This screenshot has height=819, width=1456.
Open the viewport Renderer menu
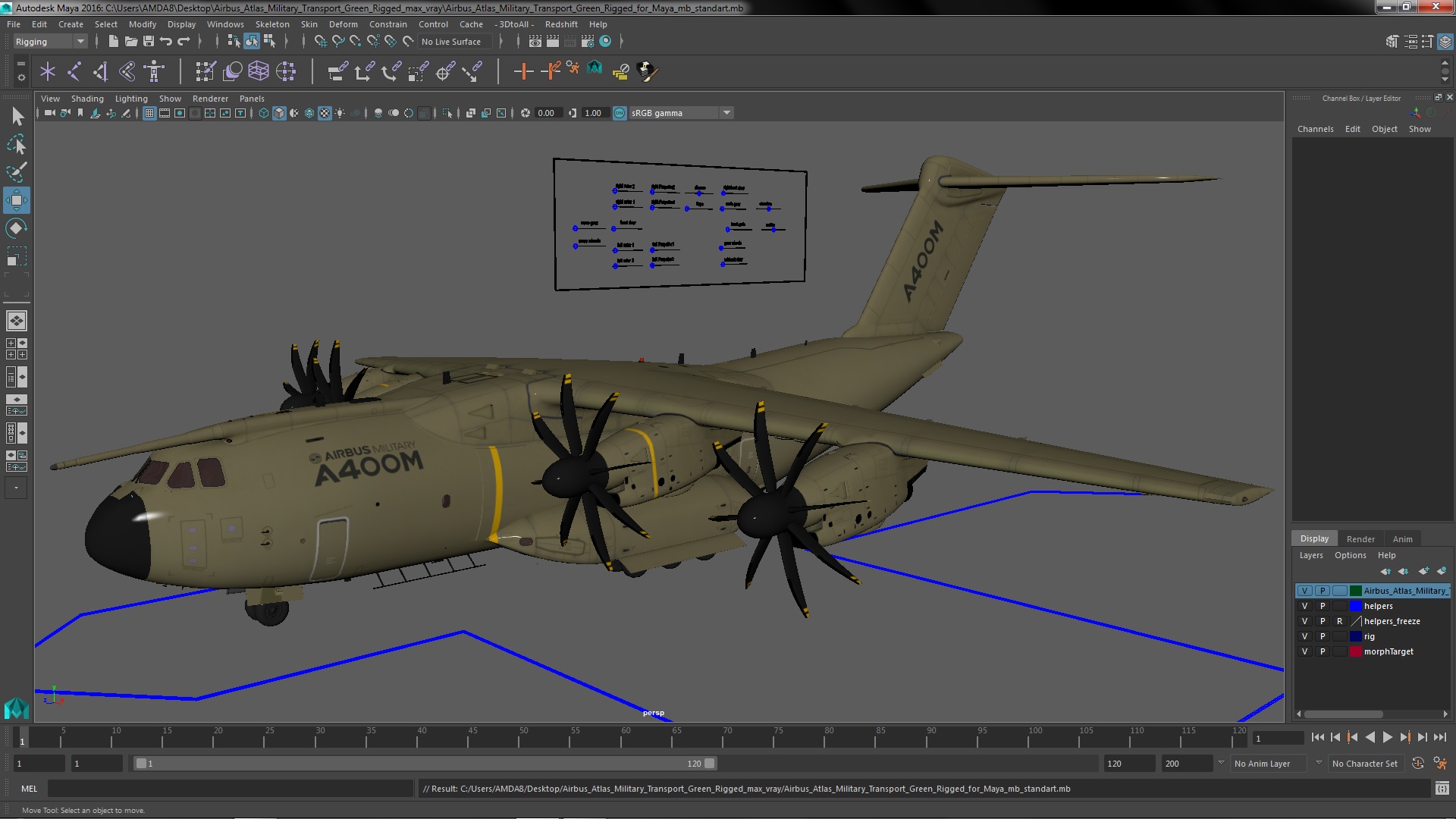click(210, 99)
